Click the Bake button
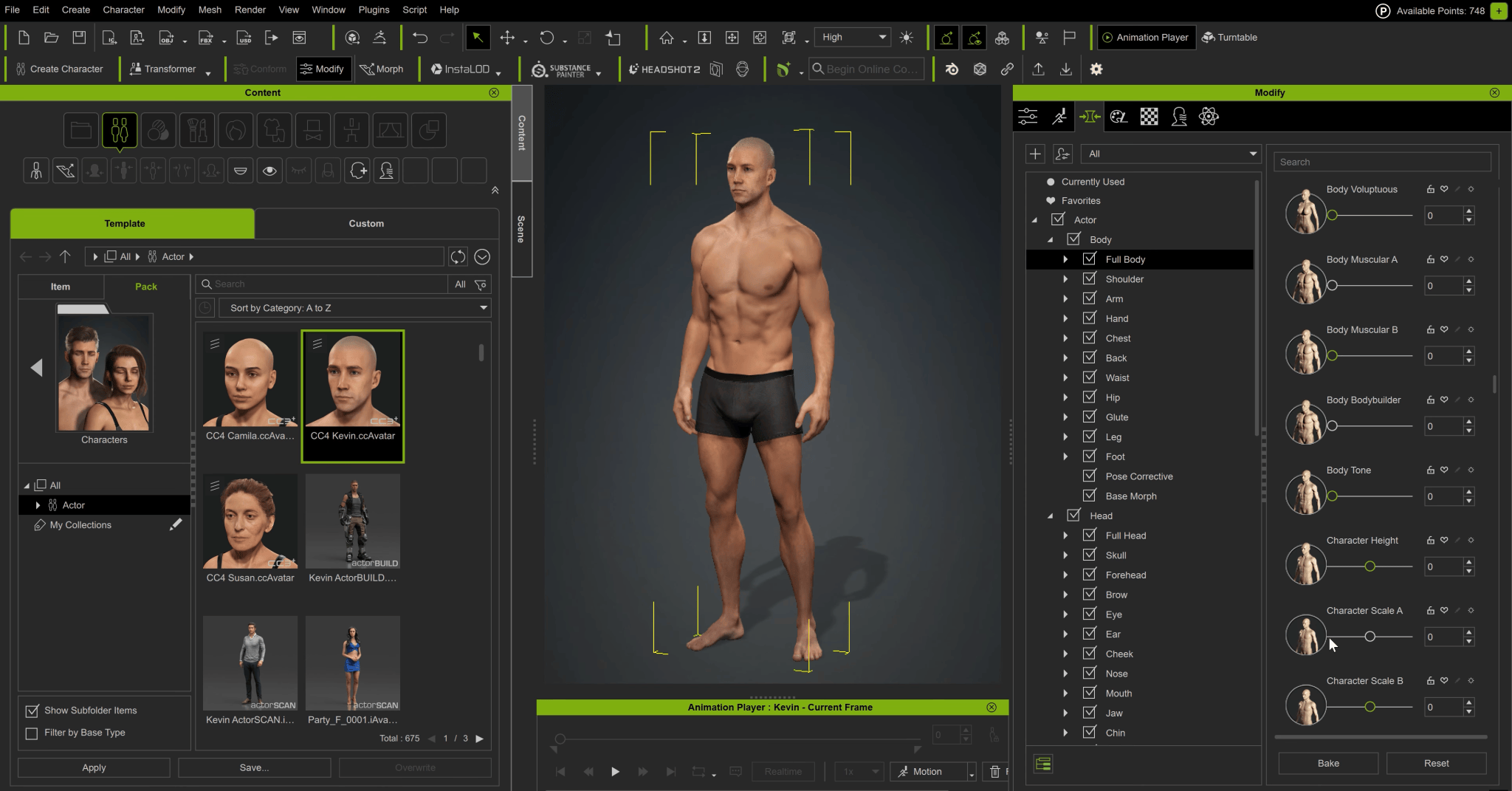 (1328, 763)
